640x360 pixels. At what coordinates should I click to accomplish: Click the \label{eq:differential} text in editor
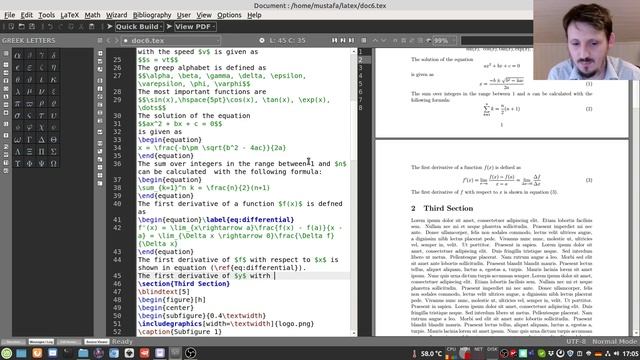point(248,220)
